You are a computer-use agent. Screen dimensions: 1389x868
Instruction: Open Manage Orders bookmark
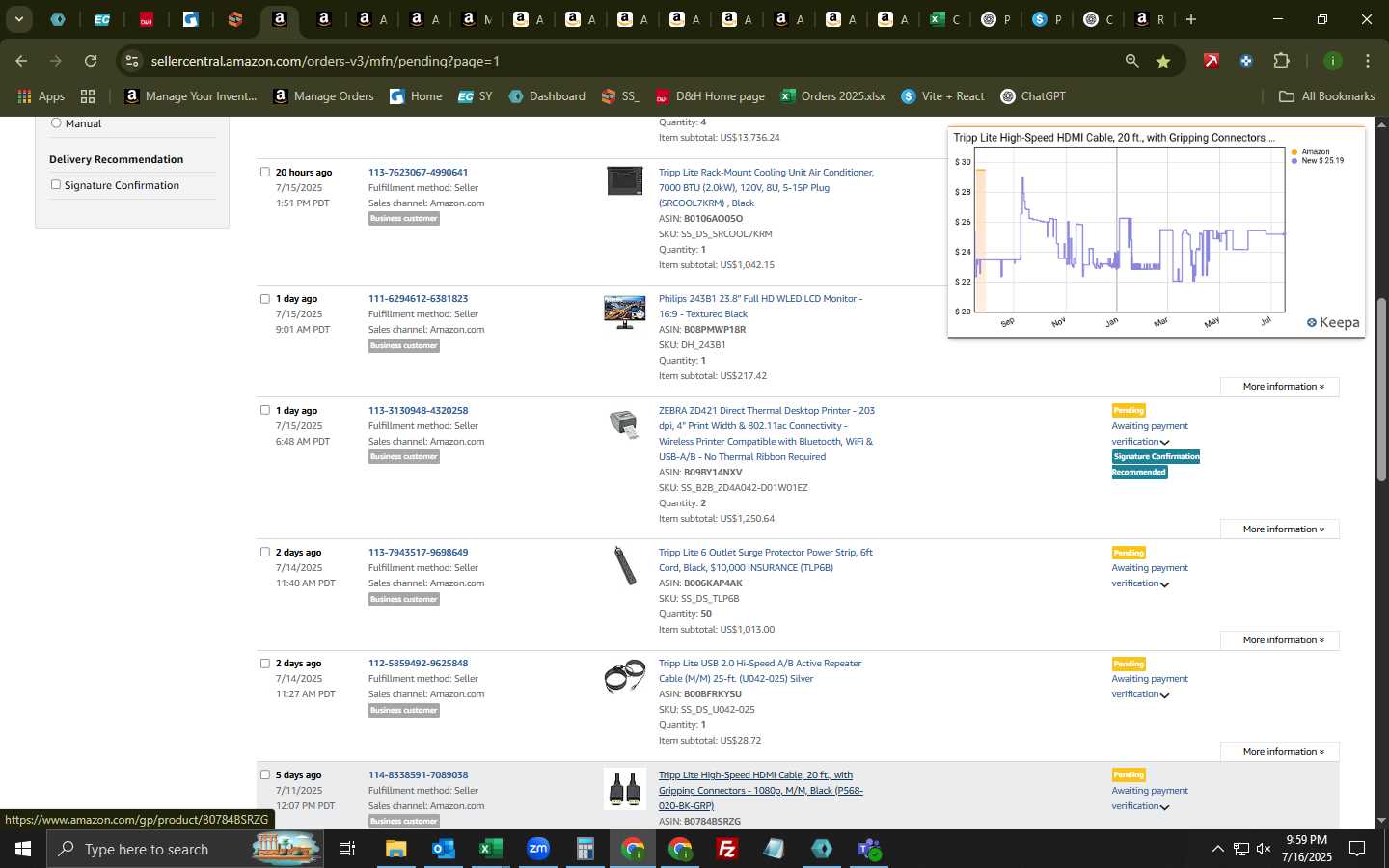pos(323,96)
